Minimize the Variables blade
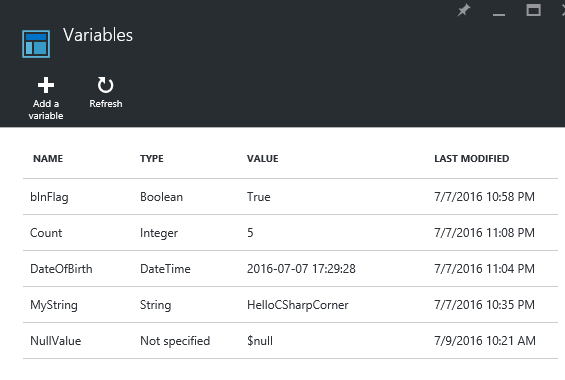The image size is (565, 380). (x=499, y=14)
